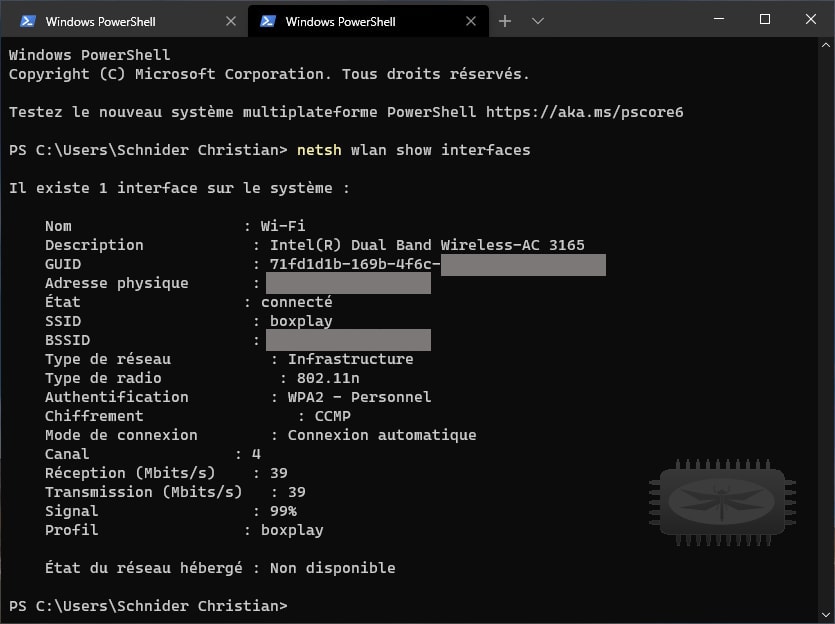Click the 'Réception (Mbits/s)' label
The height and width of the screenshot is (624, 835).
[130, 473]
